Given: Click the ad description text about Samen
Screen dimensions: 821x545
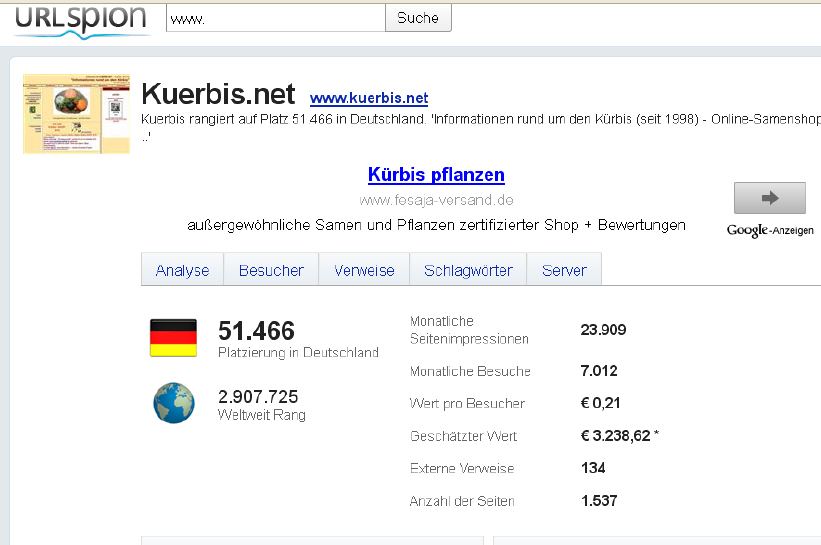Looking at the screenshot, I should pyautogui.click(x=436, y=225).
